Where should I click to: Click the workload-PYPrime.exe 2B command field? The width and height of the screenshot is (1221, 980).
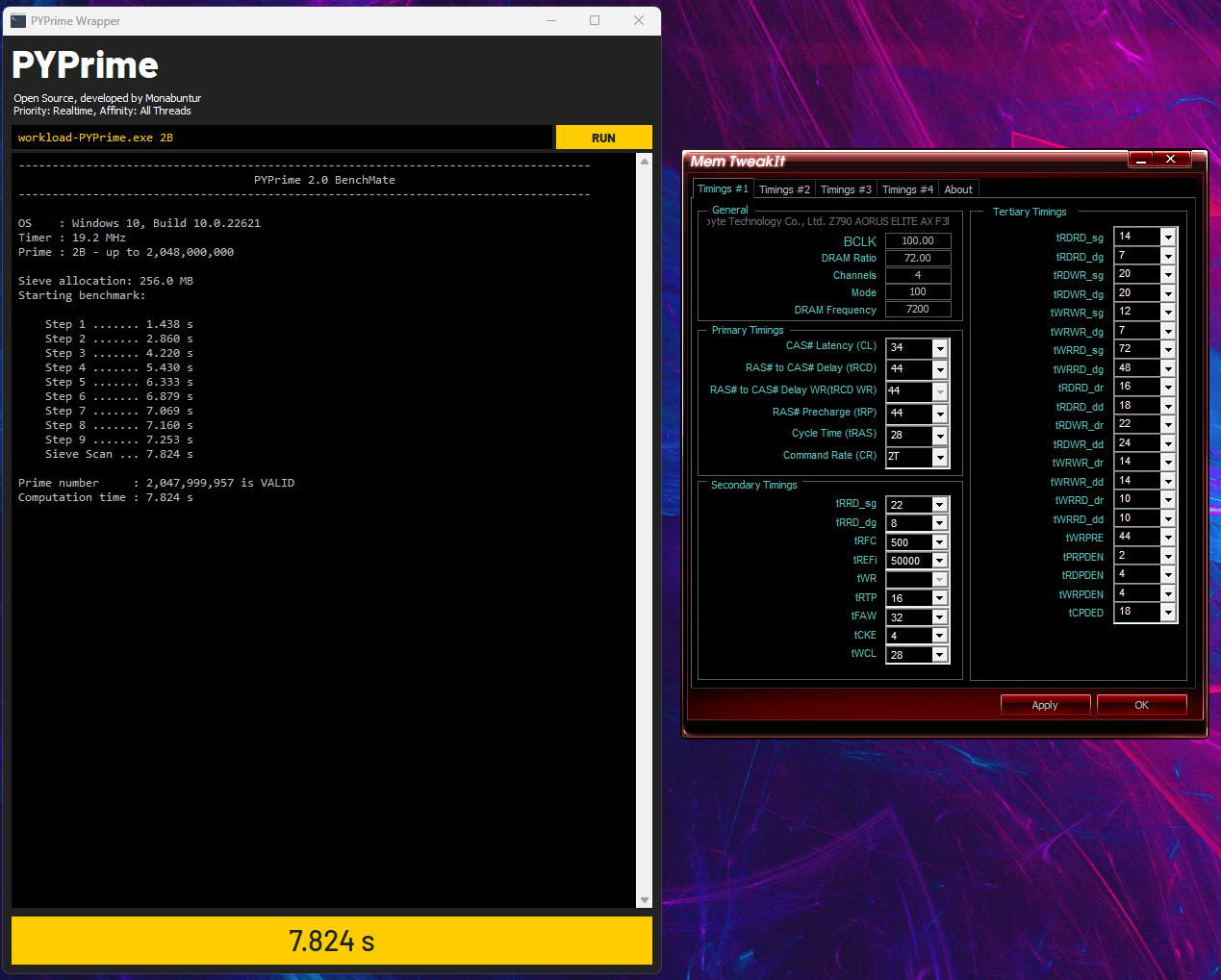click(282, 138)
